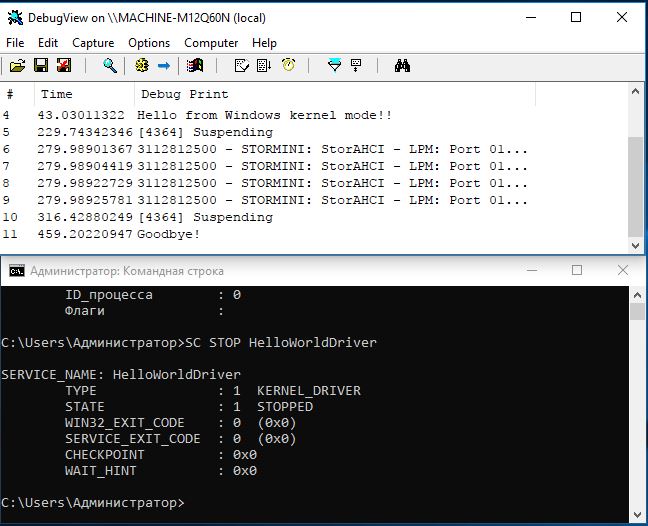Click the Clear display toolbar icon

(242, 65)
